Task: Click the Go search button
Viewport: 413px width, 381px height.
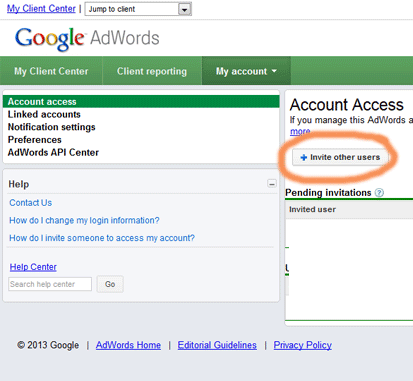Action: [x=110, y=284]
